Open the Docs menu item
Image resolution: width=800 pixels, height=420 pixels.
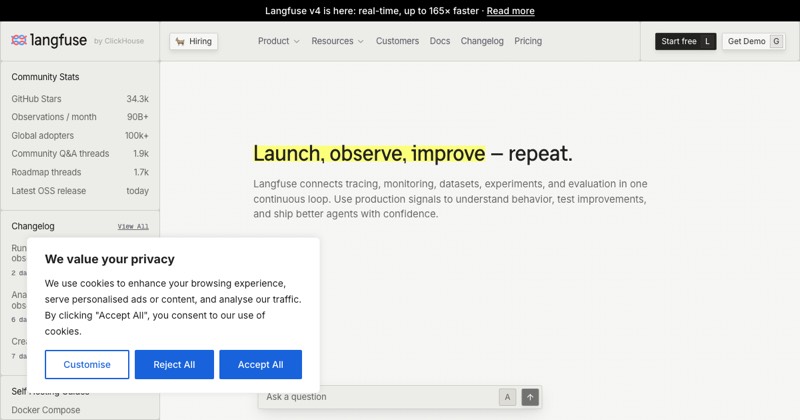click(x=440, y=41)
